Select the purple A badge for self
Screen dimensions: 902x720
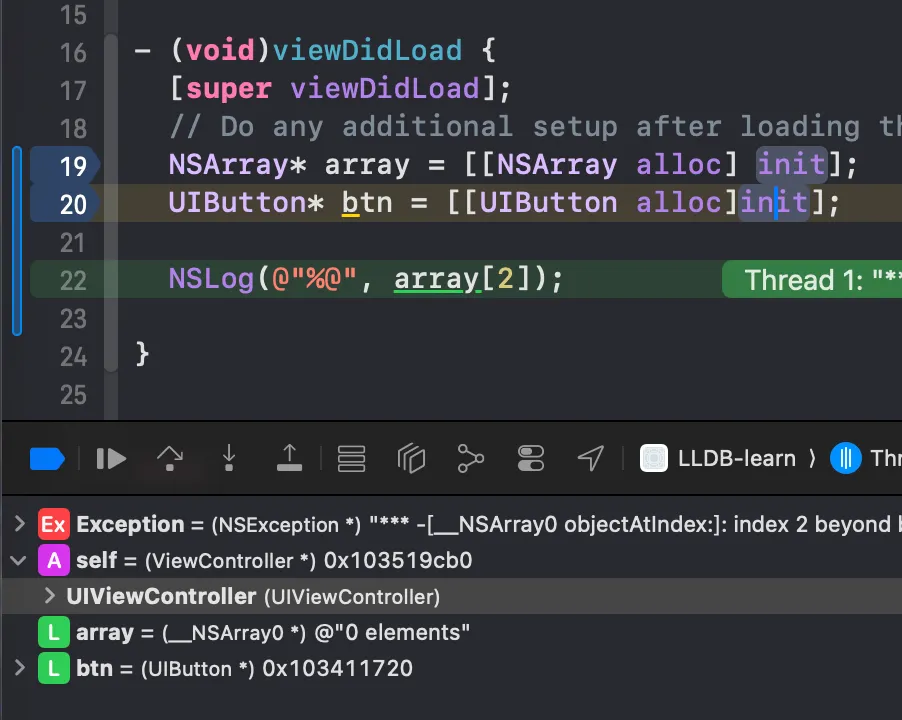point(53,560)
